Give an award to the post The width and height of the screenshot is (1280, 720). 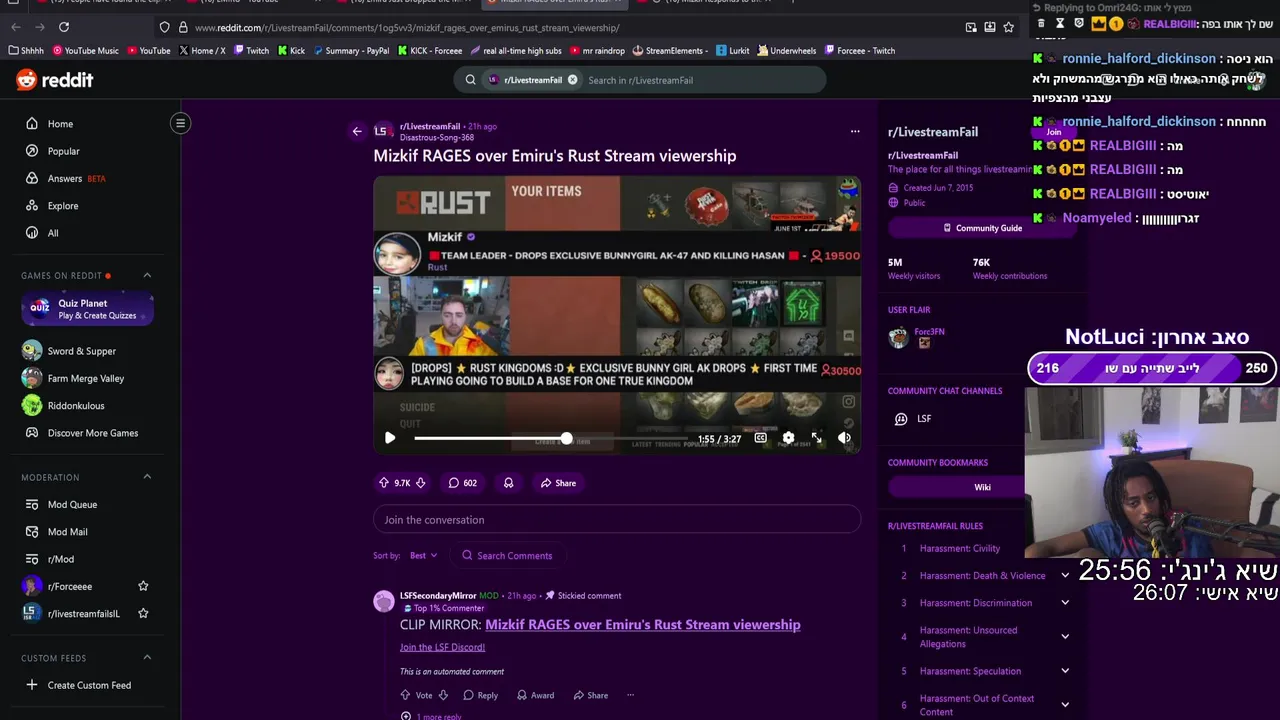point(508,483)
